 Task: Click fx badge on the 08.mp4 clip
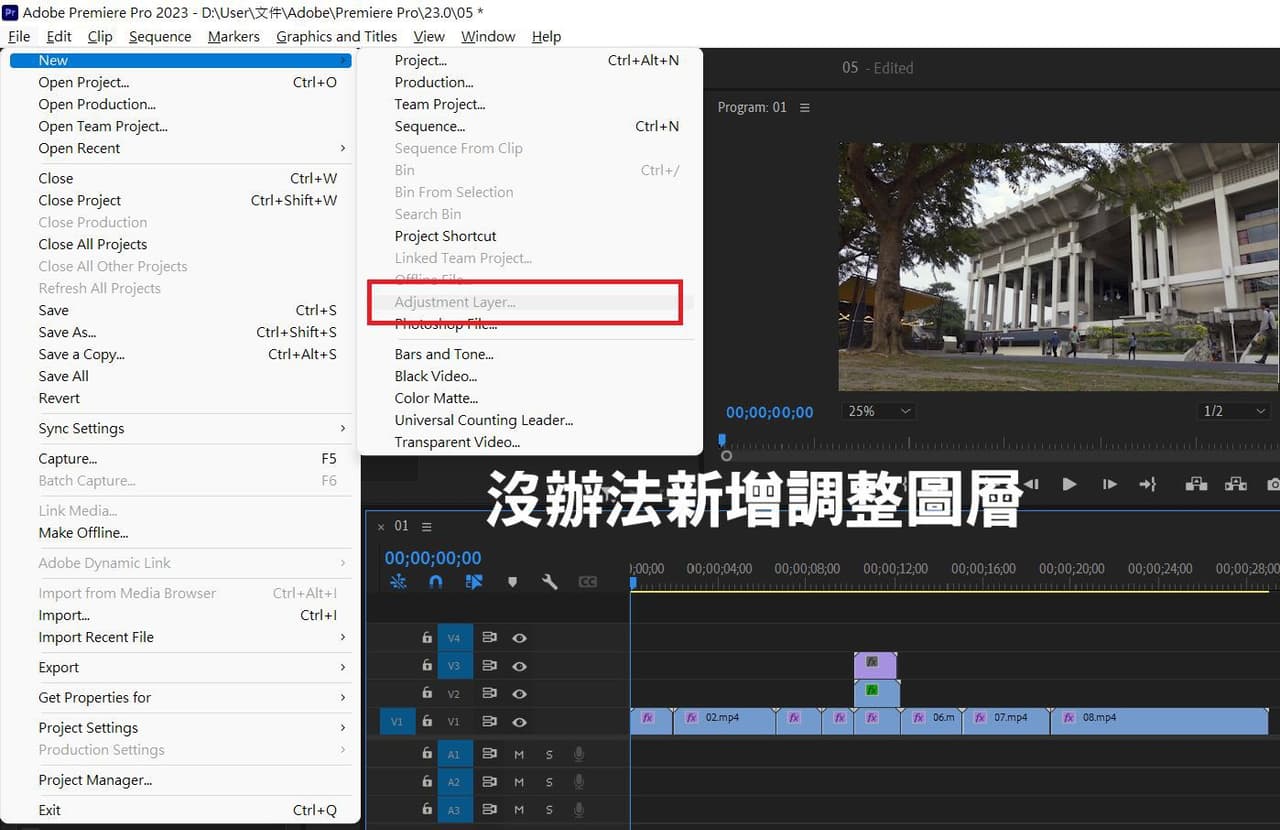(x=1069, y=718)
